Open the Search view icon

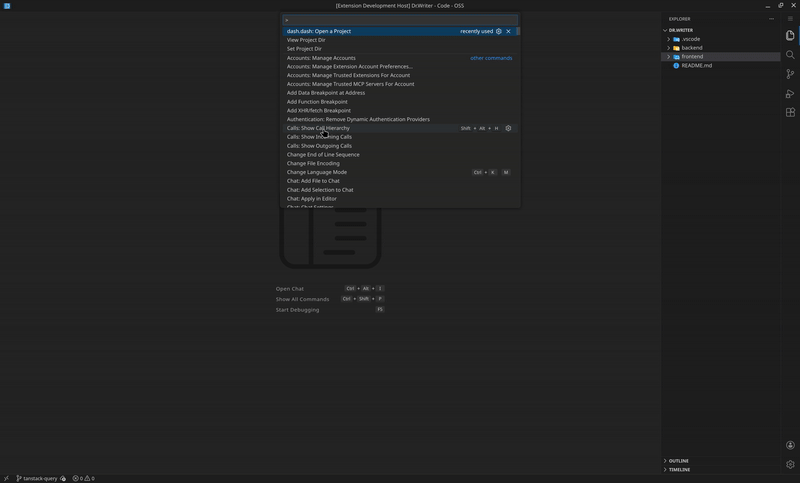click(790, 55)
